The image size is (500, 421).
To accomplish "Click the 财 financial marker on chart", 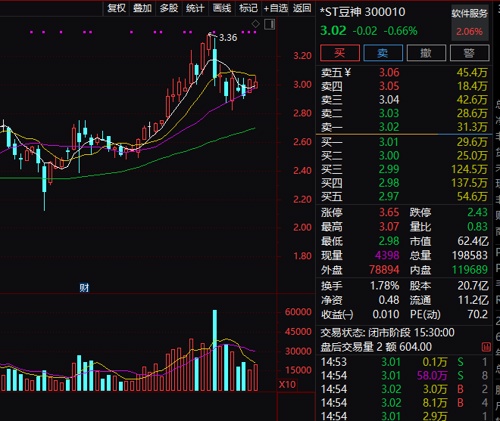I will 84,288.
